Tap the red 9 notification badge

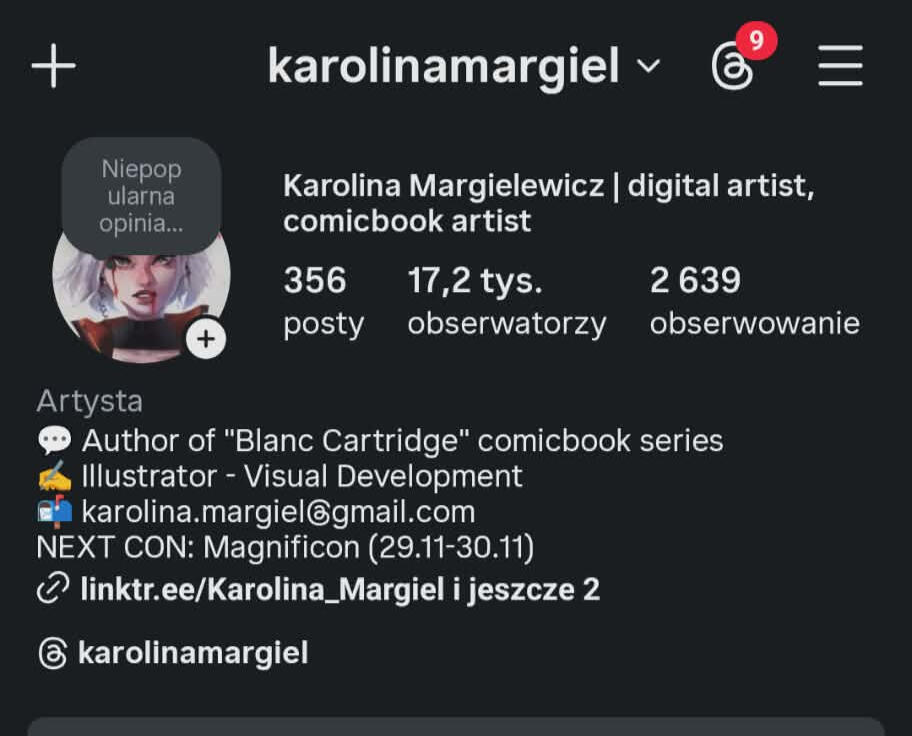[756, 41]
